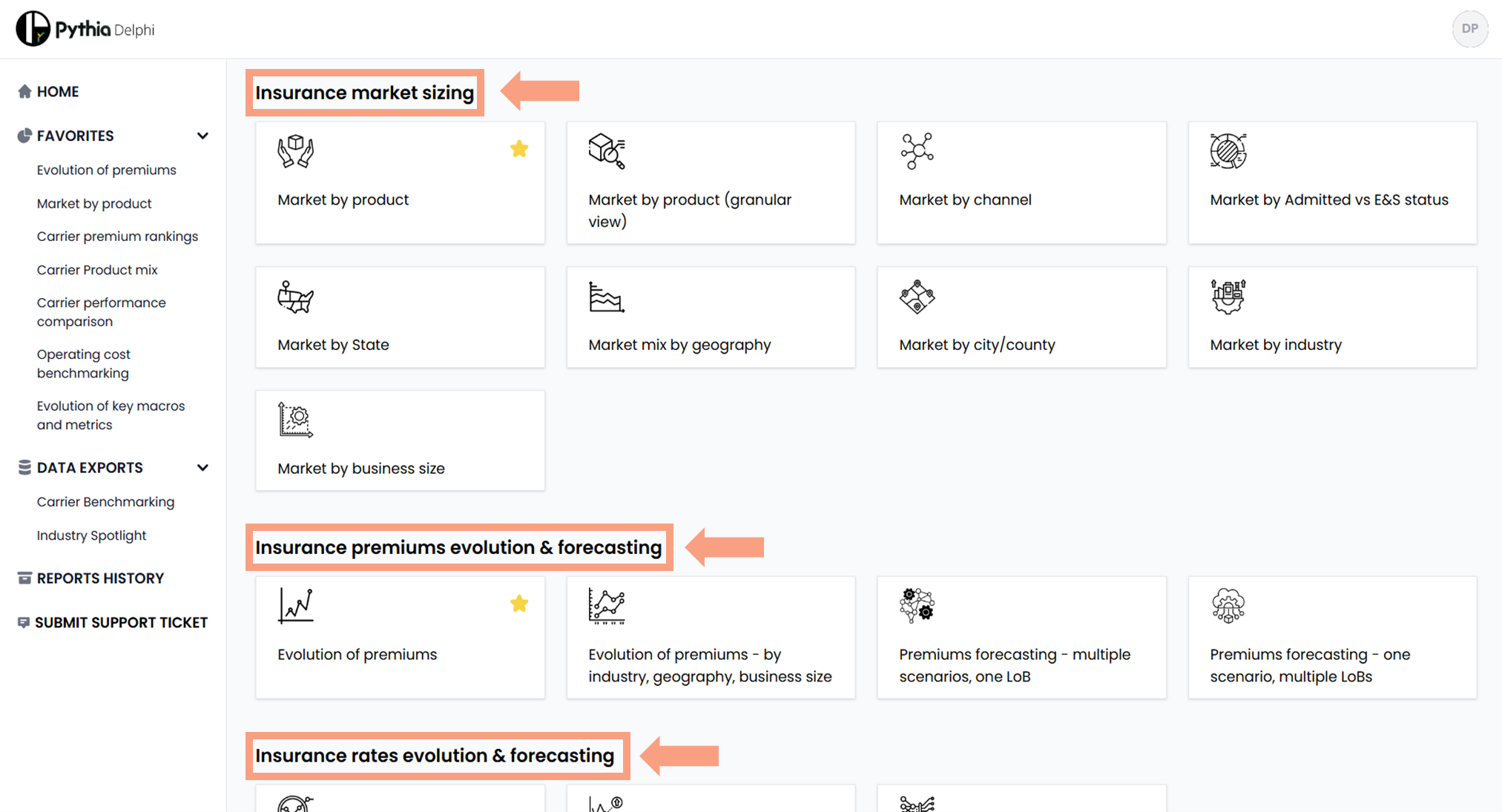
Task: Unfavorite Market by product using its star
Action: coord(519,149)
